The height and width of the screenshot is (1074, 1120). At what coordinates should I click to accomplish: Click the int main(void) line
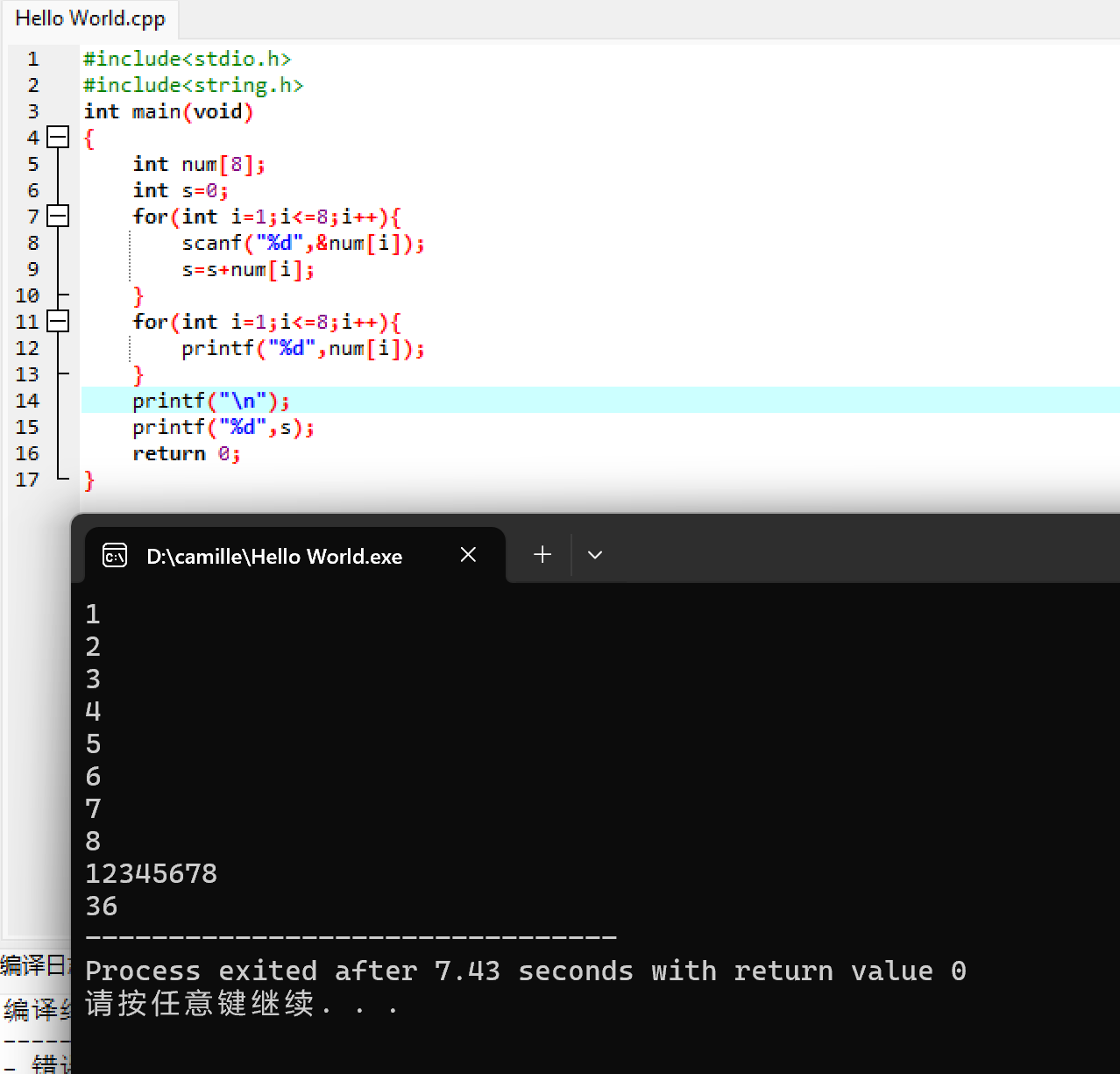(x=168, y=111)
